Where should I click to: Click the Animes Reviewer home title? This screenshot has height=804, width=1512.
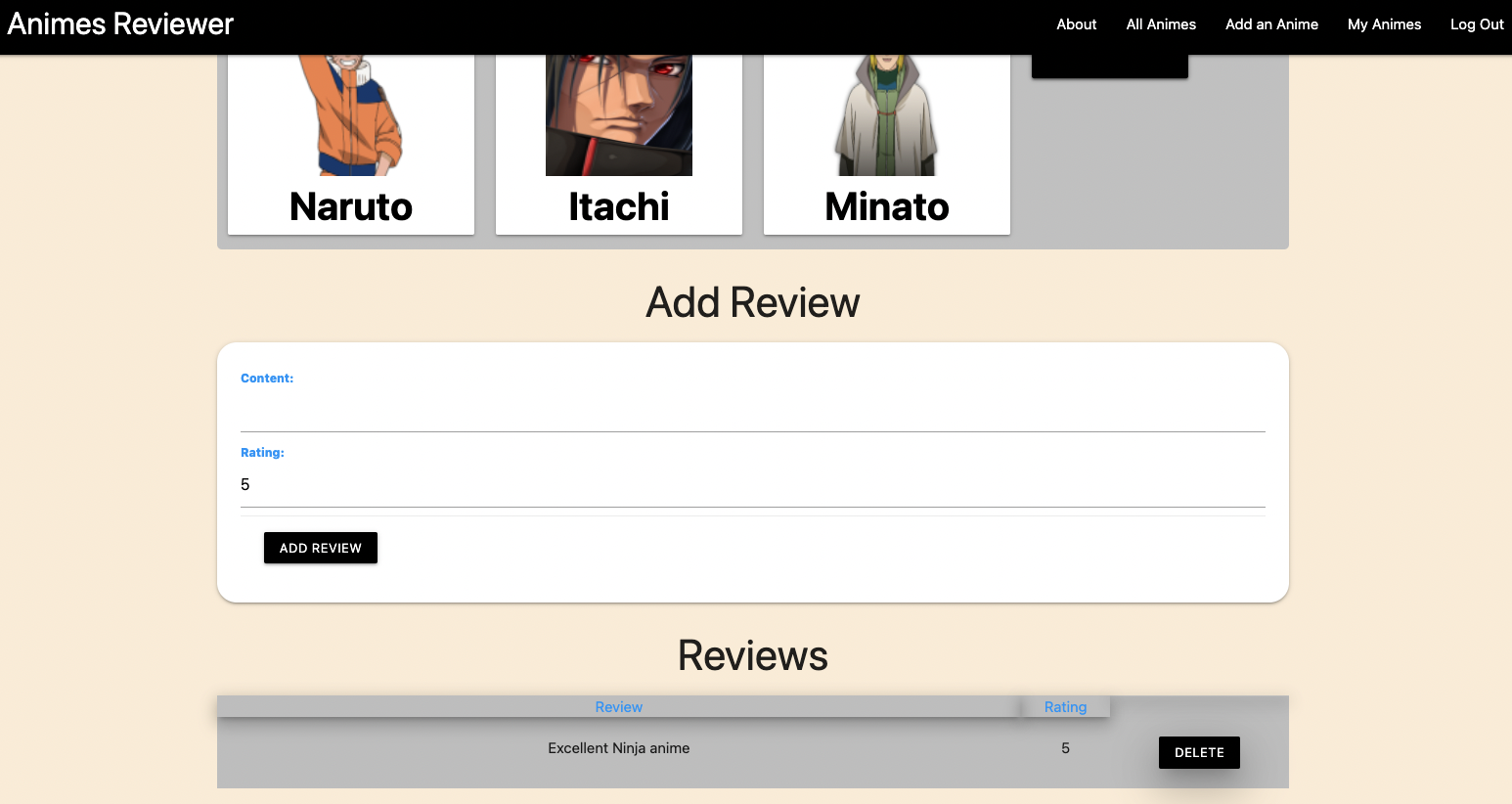tap(119, 23)
